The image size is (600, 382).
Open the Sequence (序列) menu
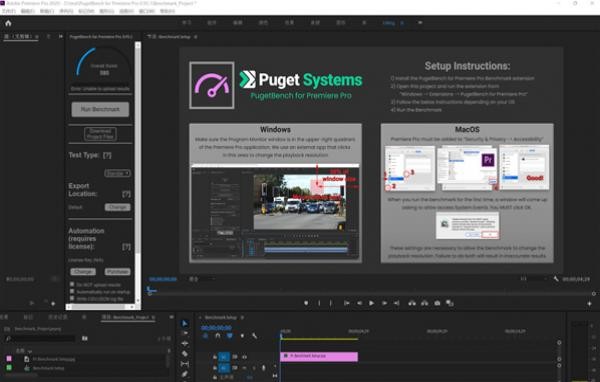tap(66, 11)
